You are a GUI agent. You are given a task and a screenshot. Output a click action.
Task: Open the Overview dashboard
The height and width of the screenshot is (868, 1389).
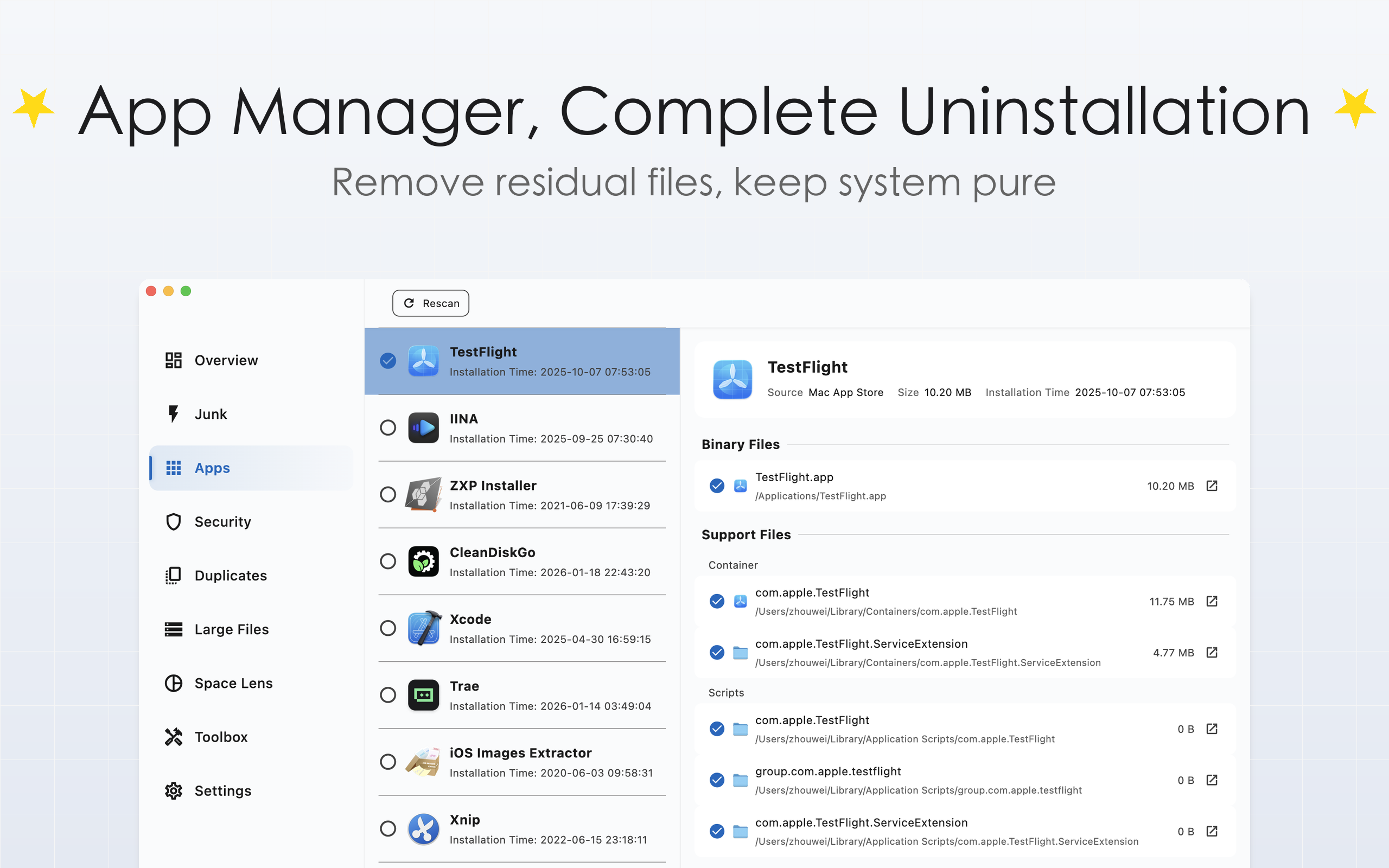tap(226, 360)
